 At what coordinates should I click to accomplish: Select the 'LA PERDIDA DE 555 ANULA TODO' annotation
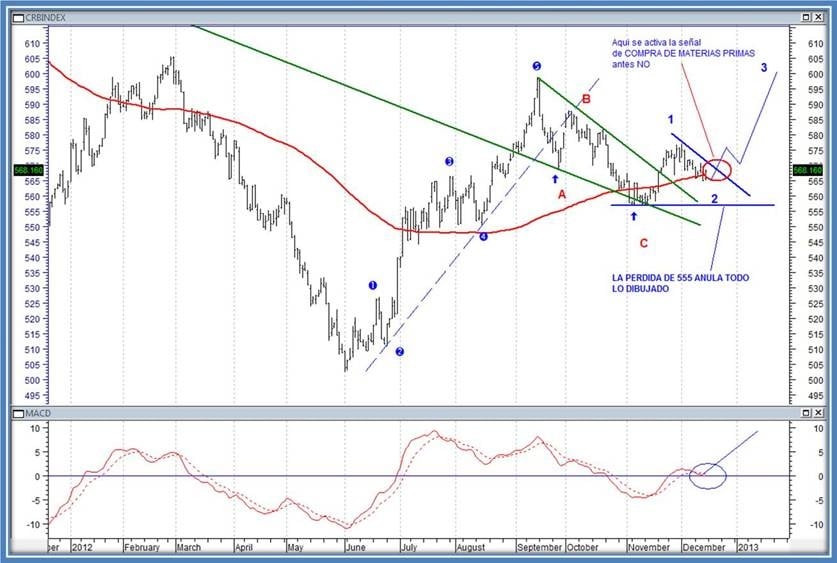point(680,278)
